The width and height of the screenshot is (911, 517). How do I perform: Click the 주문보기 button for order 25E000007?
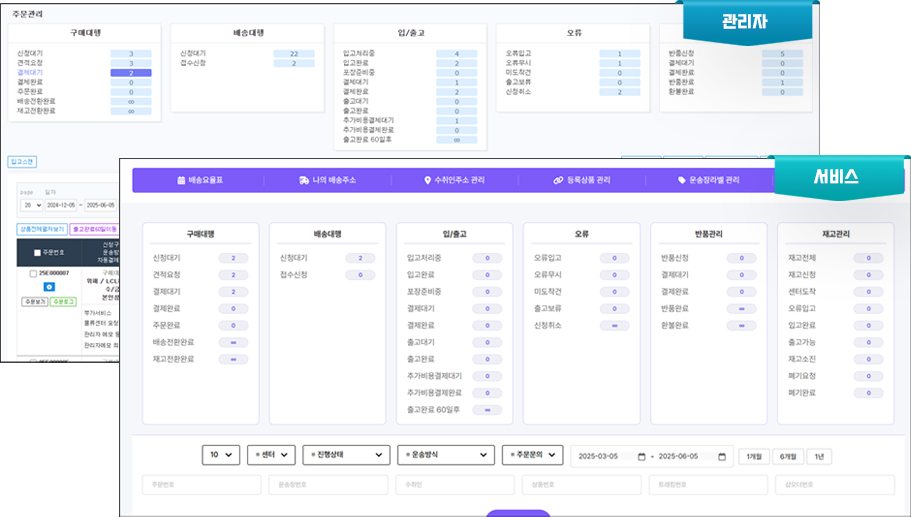click(34, 302)
